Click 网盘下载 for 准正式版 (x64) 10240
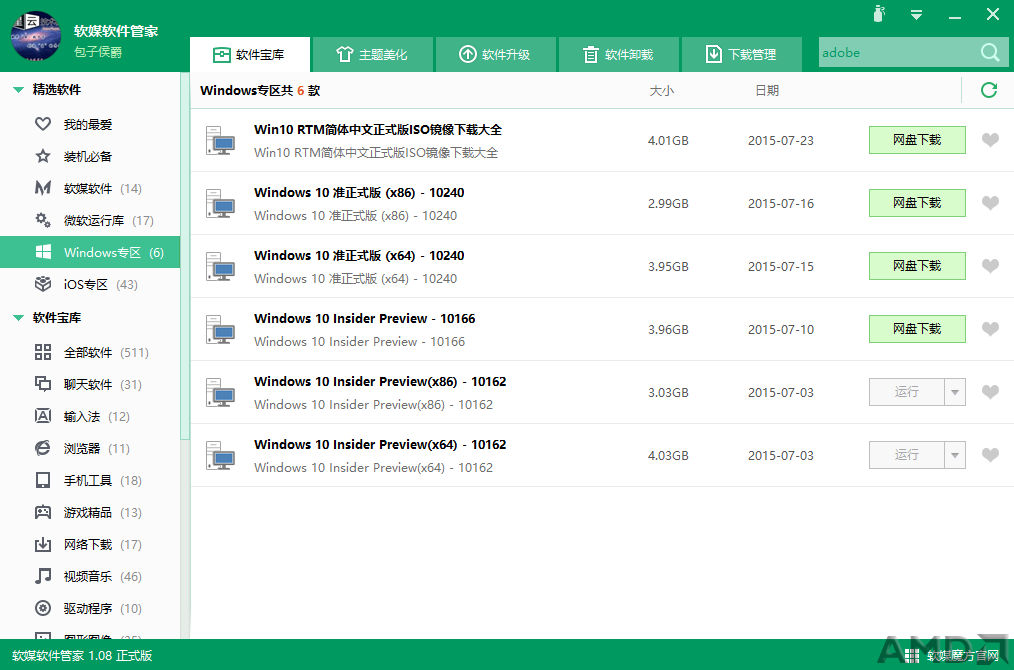 pos(917,266)
